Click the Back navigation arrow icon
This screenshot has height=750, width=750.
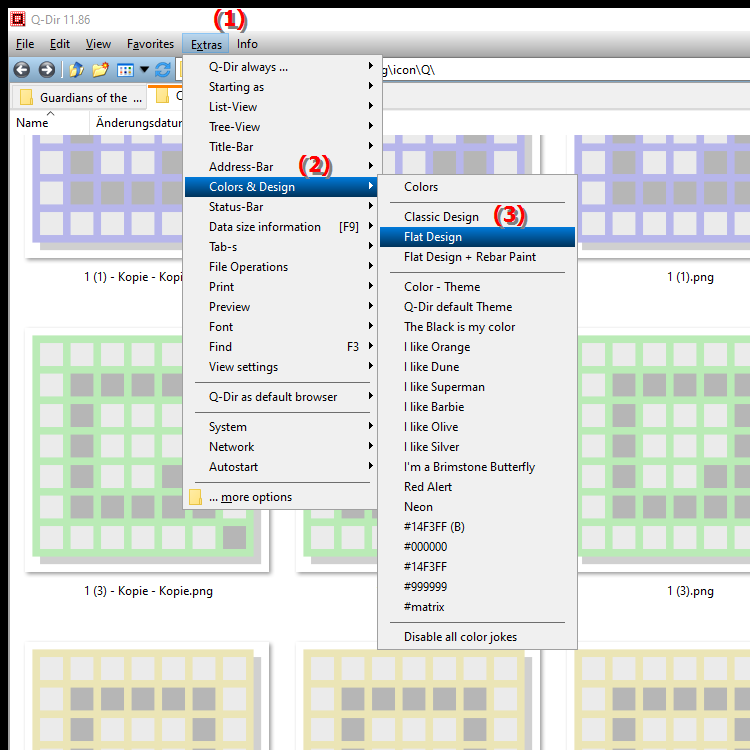point(22,70)
